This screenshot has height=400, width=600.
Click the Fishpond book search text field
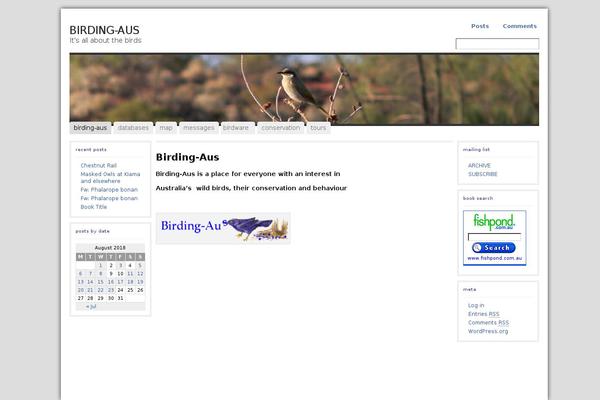click(494, 237)
